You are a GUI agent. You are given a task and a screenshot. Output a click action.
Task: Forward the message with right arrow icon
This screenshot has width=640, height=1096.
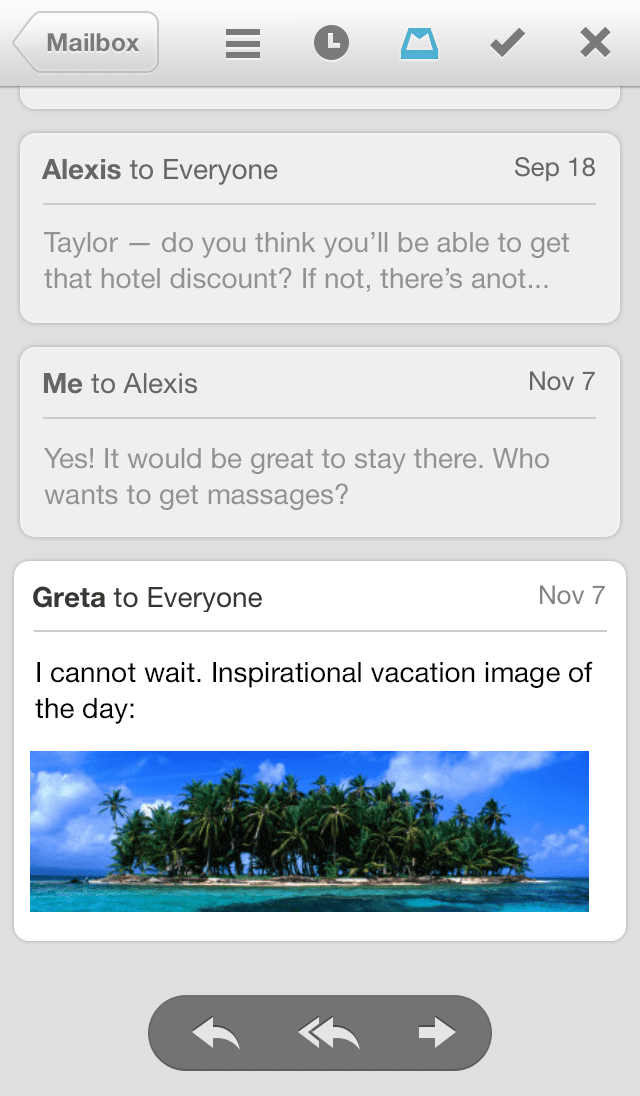click(x=437, y=1033)
